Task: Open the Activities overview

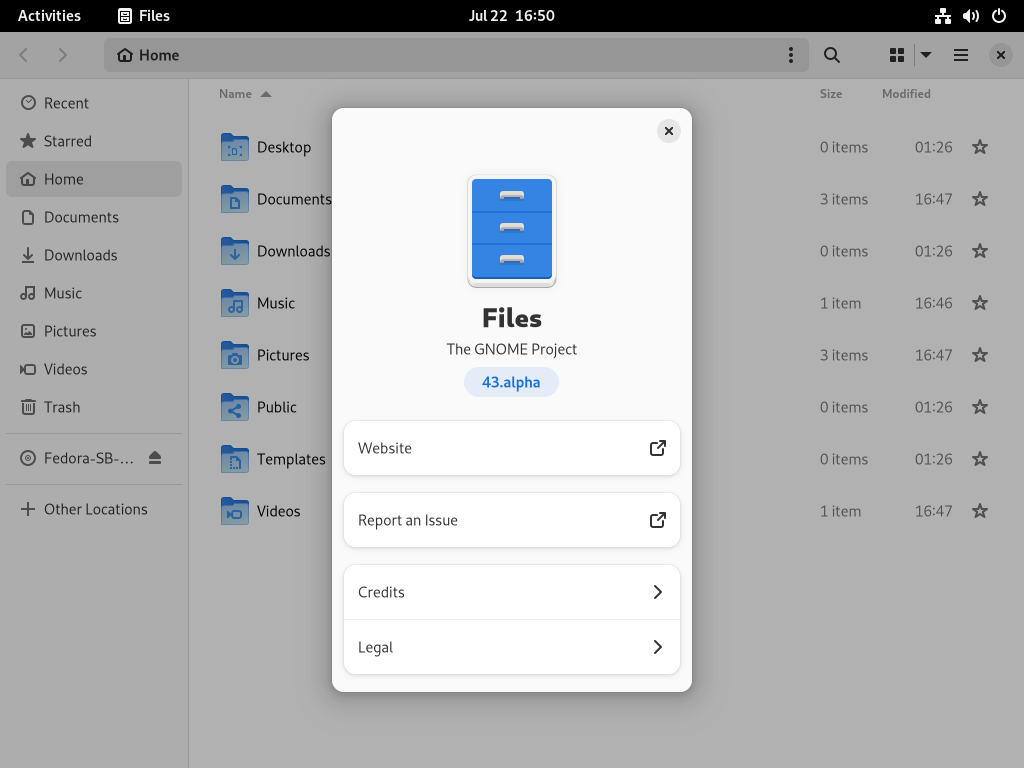Action: [49, 16]
